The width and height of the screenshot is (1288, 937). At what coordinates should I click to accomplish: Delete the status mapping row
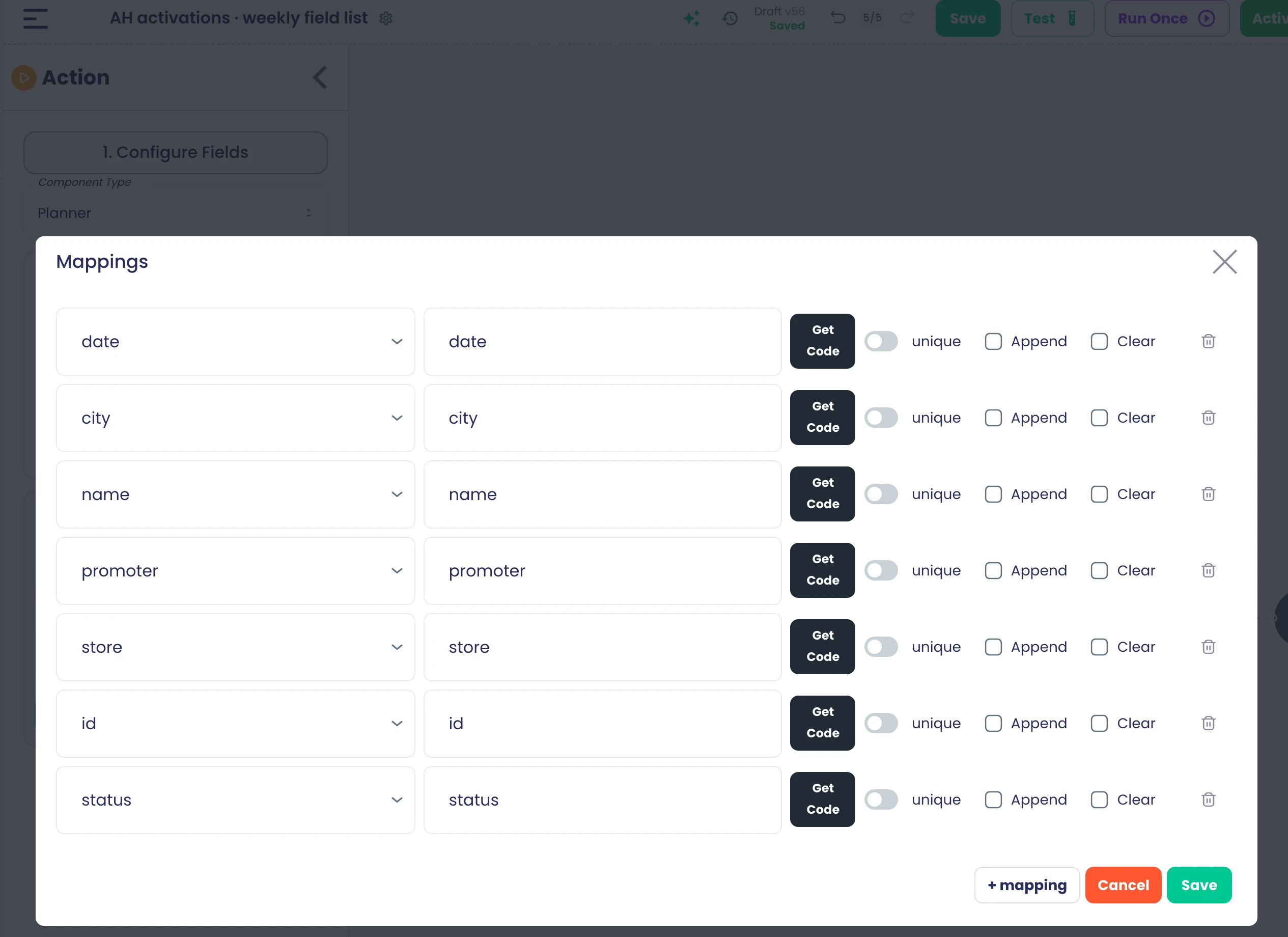[x=1208, y=800]
